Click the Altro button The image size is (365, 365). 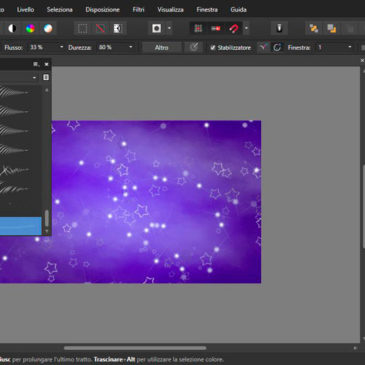coord(162,48)
